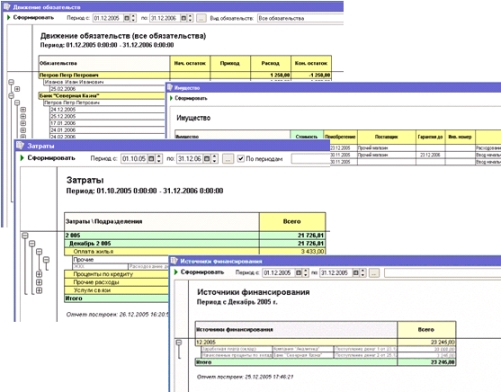Image resolution: width=501 pixels, height=392 pixels.
Task: Click the Итого row in Затраты table
Action: point(116,299)
